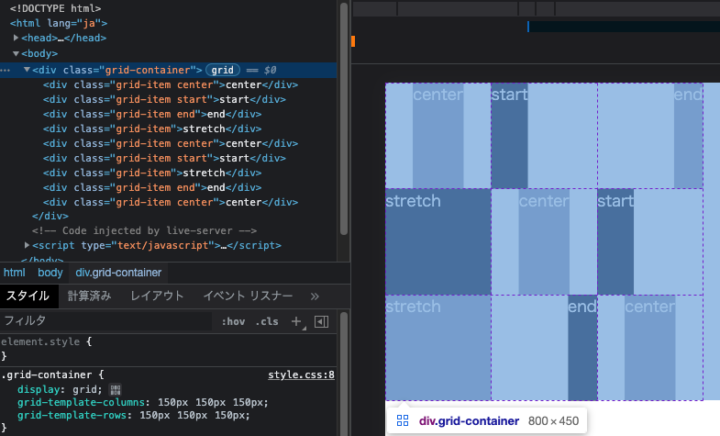Viewport: 720px width, 436px height.
Task: Collapse the div grid-container node
Action: click(27, 70)
